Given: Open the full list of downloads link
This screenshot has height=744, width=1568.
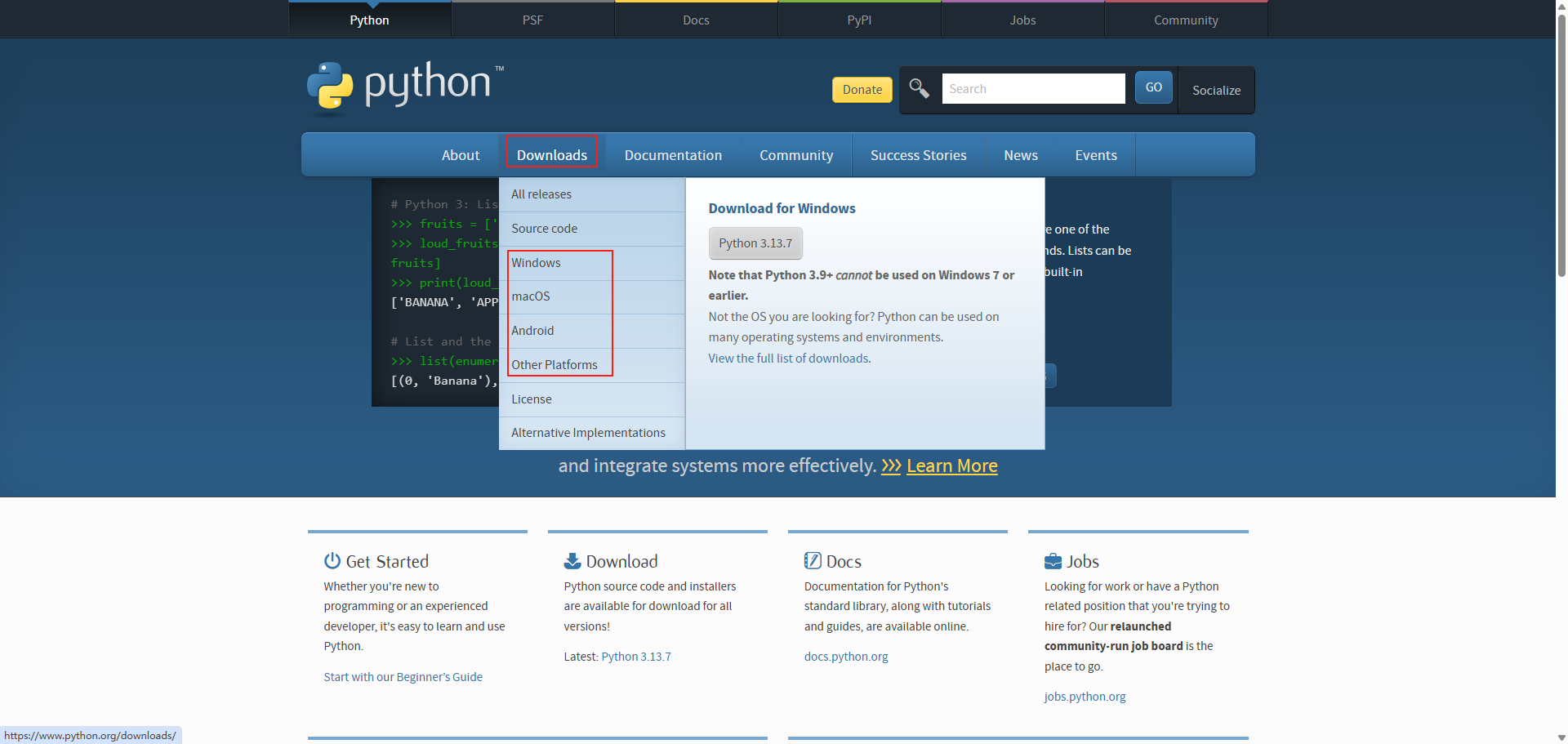Looking at the screenshot, I should coord(788,358).
